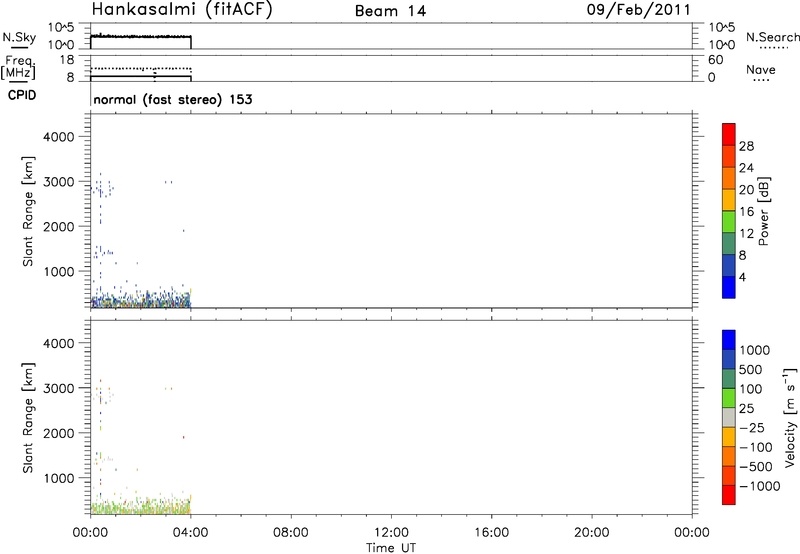Click the -1000 label on Velocity colorbar
The height and width of the screenshot is (554, 800).
point(760,486)
